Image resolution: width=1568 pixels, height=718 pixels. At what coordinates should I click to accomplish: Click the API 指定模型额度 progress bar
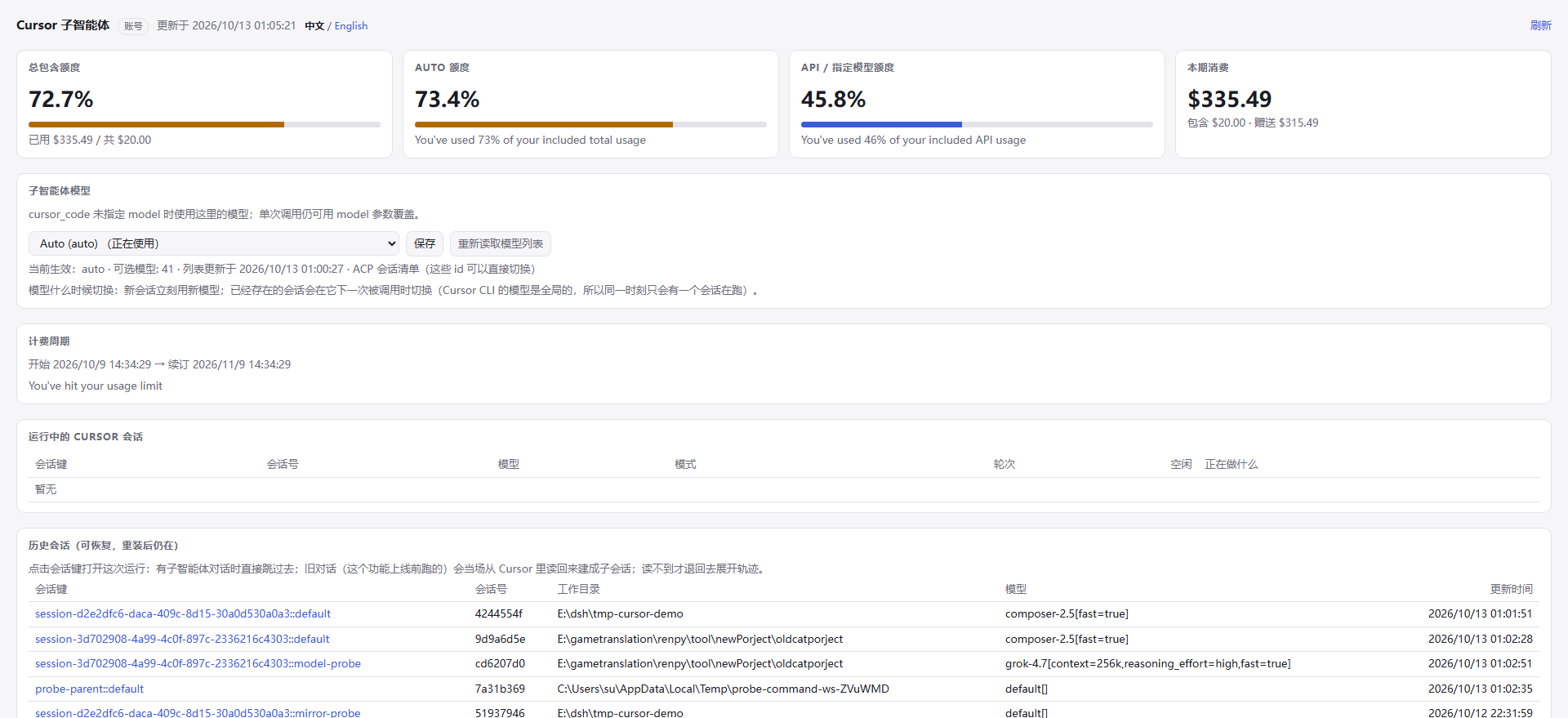(977, 124)
